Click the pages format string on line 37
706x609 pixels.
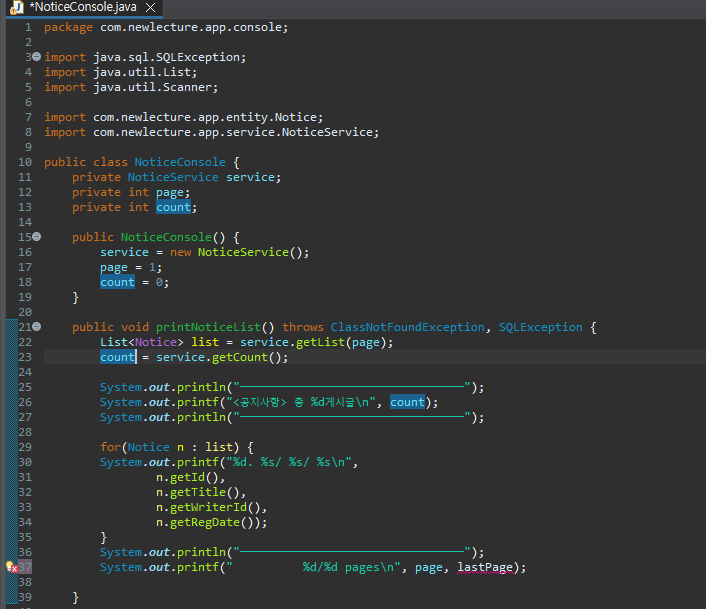click(313, 567)
